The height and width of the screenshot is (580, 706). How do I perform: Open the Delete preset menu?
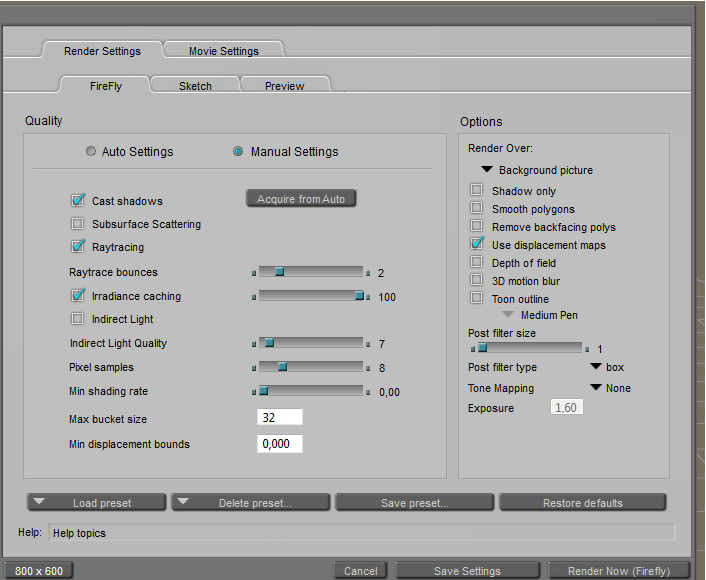point(250,503)
